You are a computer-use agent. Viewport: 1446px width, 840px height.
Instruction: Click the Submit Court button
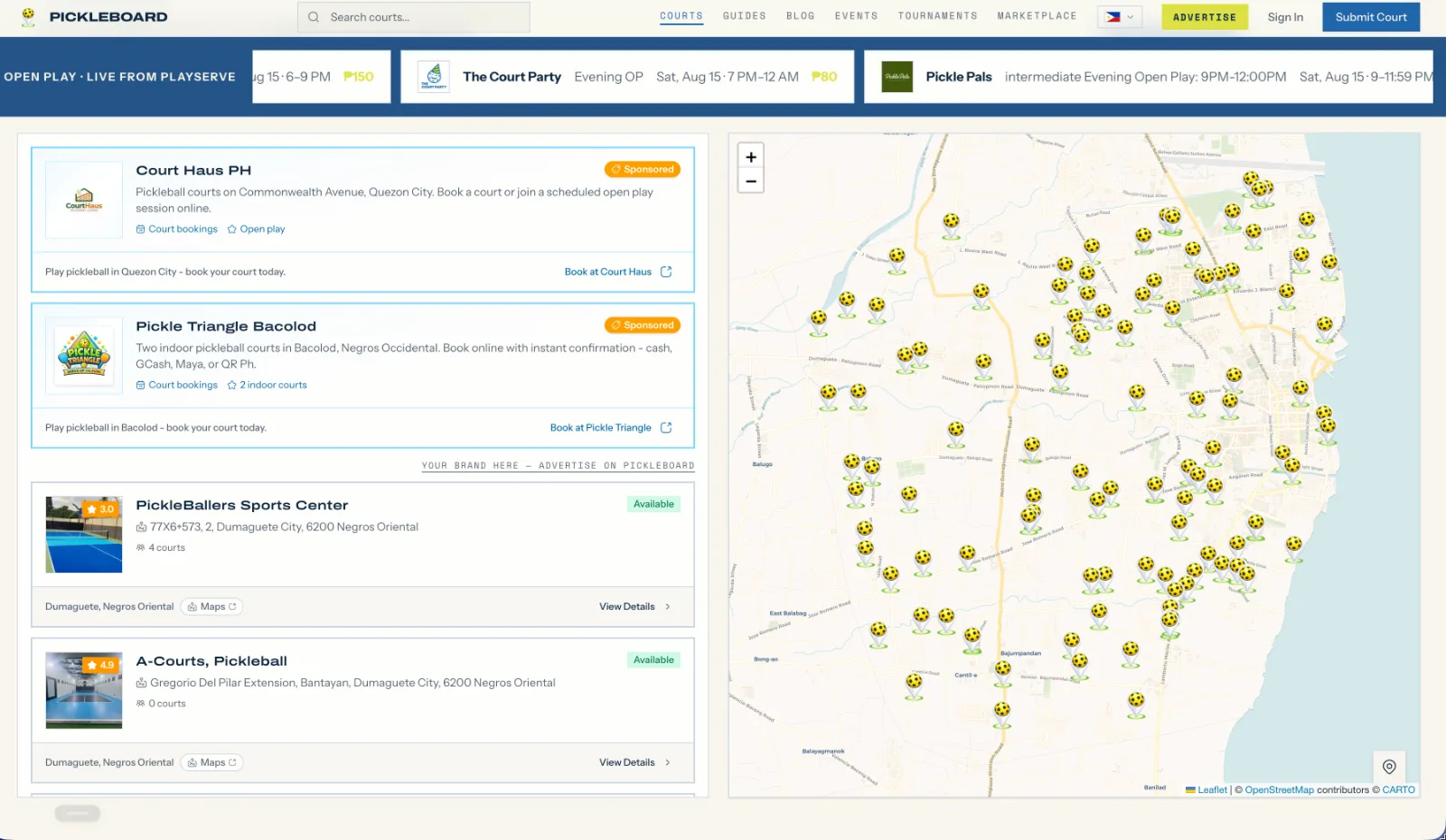(1371, 17)
